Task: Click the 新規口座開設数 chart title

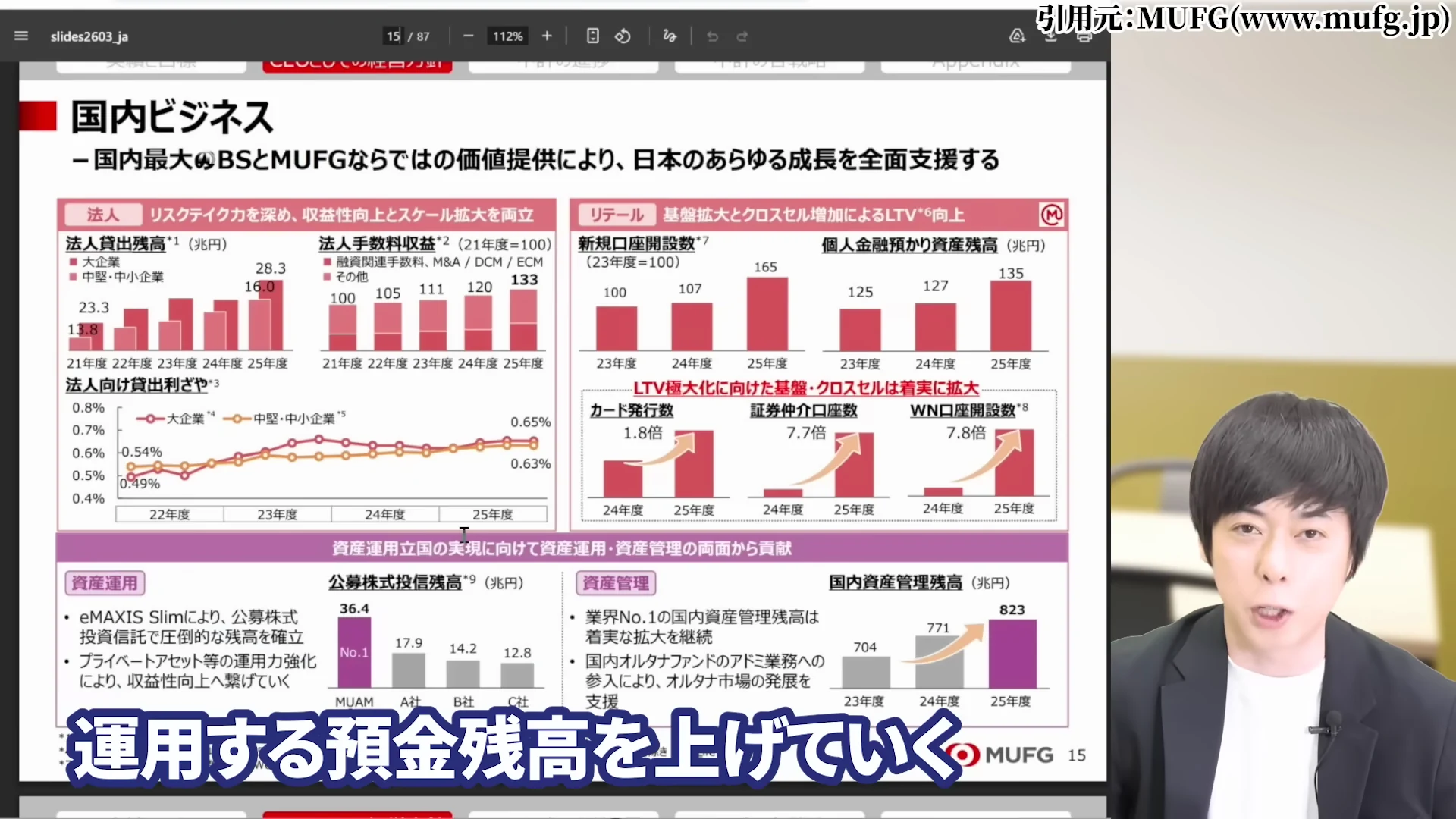Action: (637, 243)
